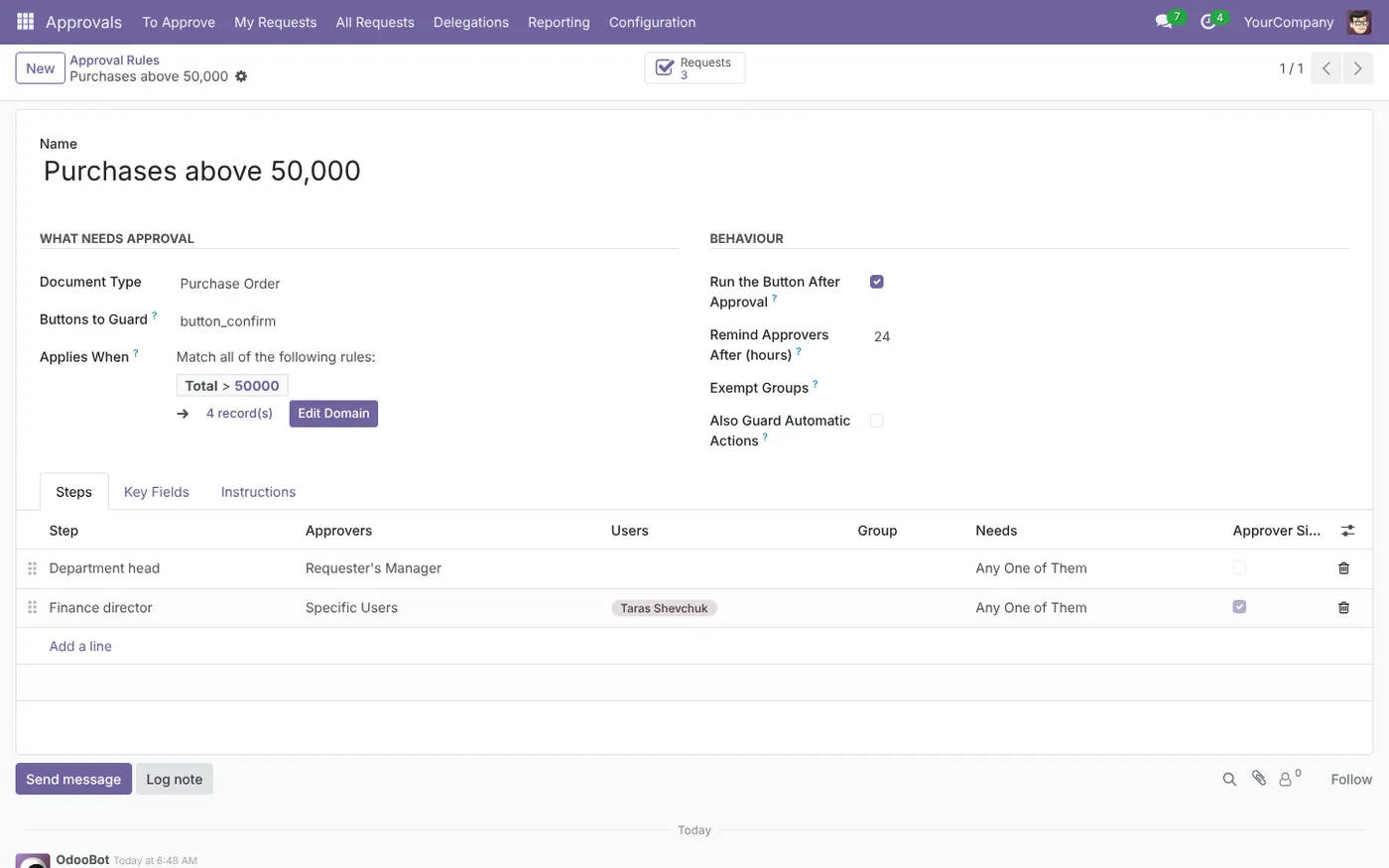This screenshot has height=868, width=1389.
Task: Show followers icon in chatter
Action: coord(1289,779)
